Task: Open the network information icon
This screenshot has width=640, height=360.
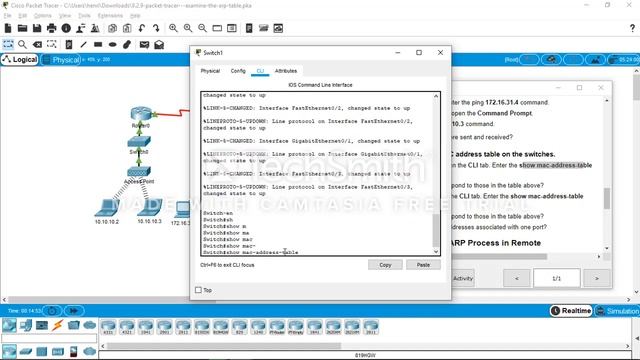Action: pos(66,28)
